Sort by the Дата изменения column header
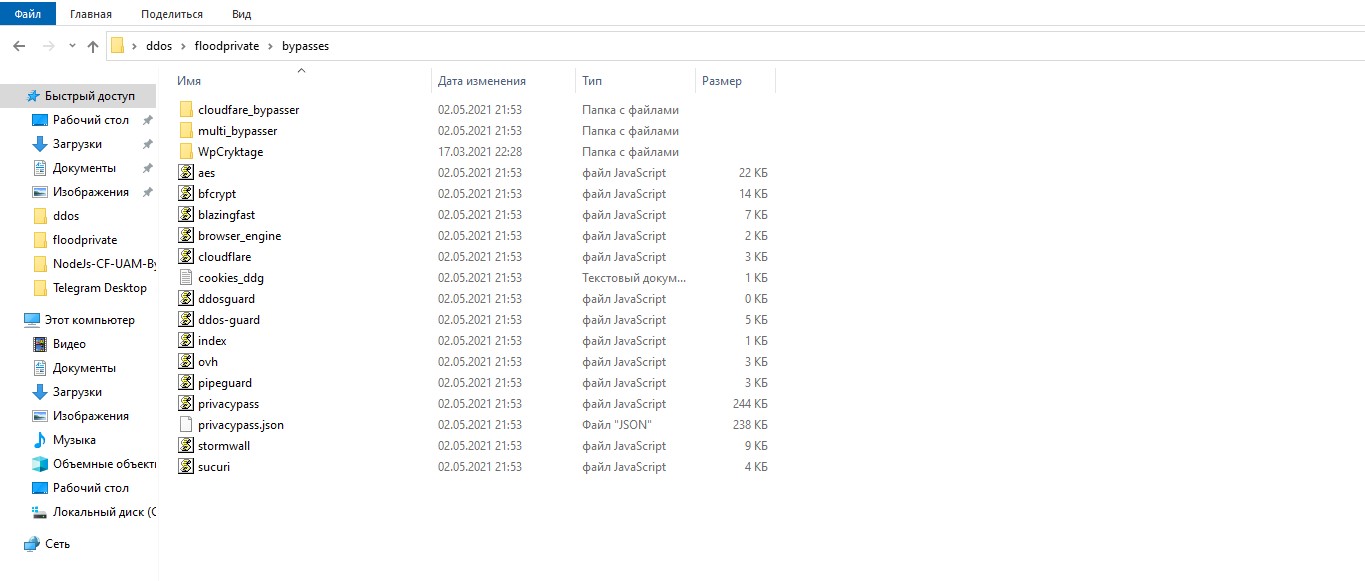1365x581 pixels. 482,81
